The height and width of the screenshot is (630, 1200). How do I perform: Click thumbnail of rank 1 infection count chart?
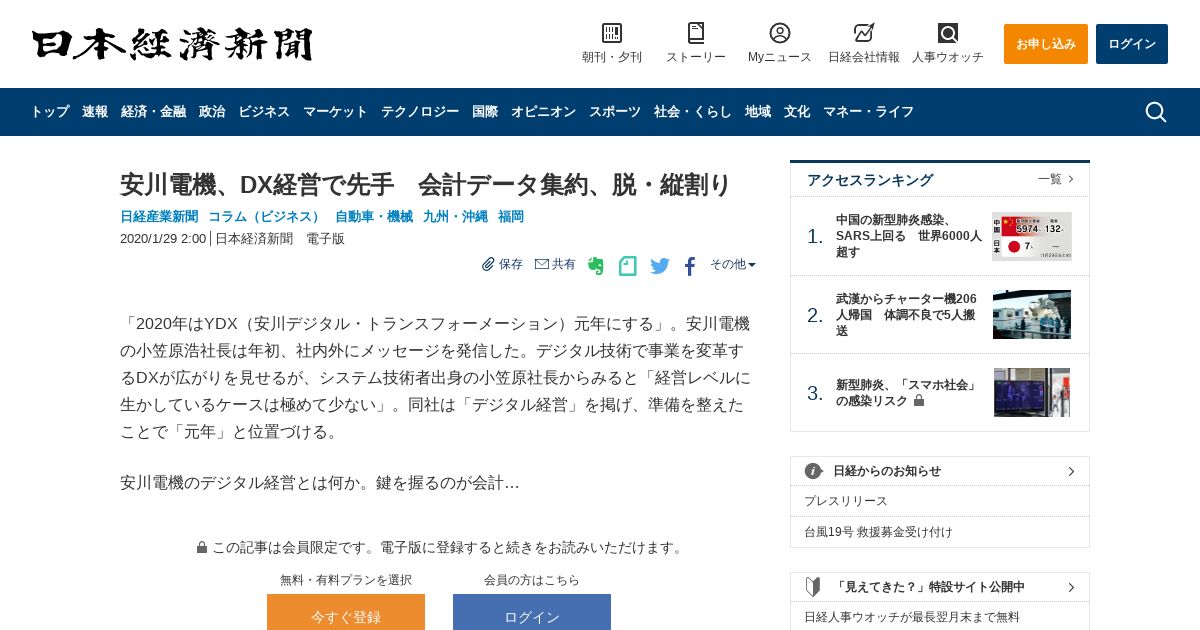click(x=1032, y=236)
